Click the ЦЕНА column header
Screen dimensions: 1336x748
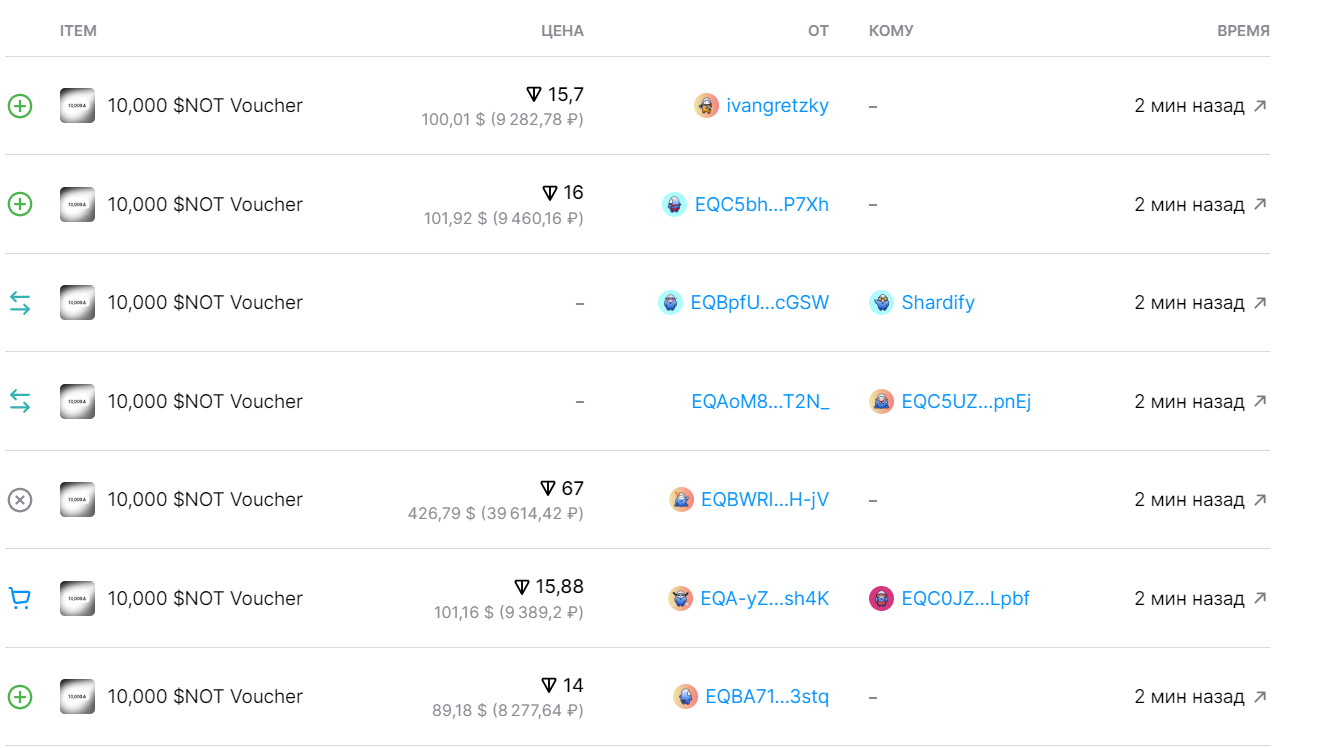pos(562,31)
